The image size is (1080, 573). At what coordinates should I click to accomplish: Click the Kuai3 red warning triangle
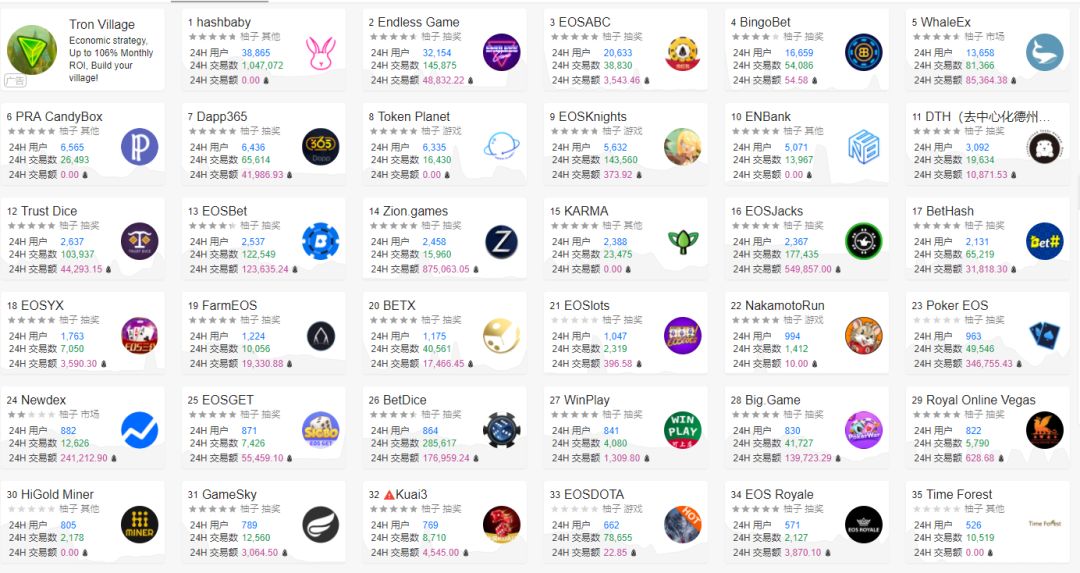(x=389, y=495)
